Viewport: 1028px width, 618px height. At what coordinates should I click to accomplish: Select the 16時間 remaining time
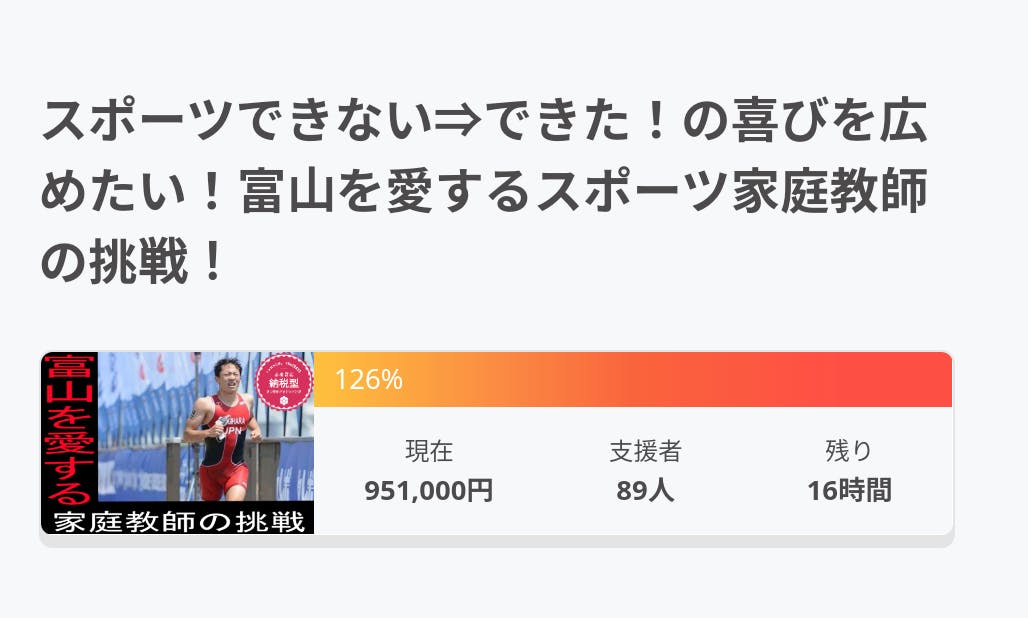click(849, 491)
